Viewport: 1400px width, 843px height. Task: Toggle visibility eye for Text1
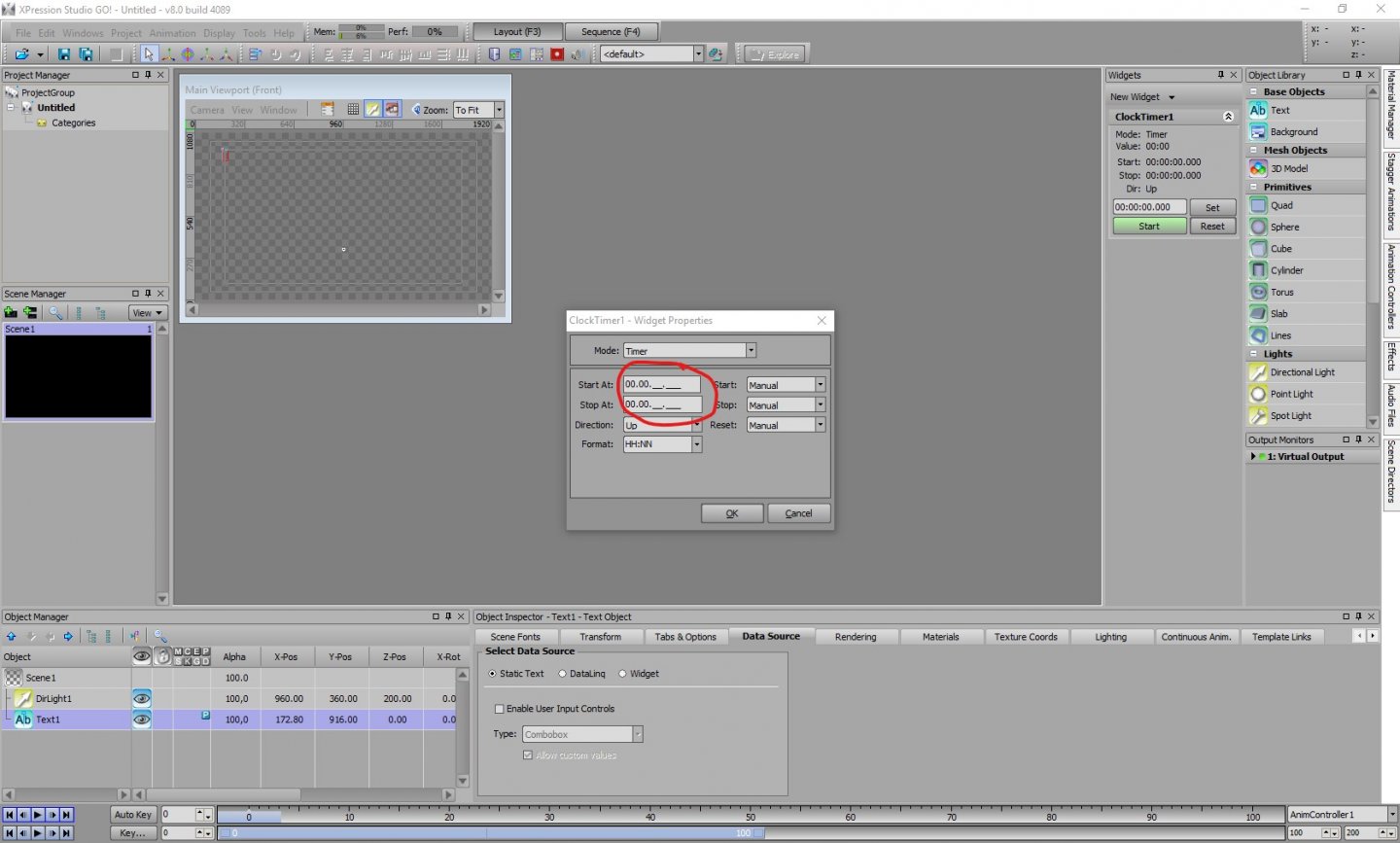(142, 720)
